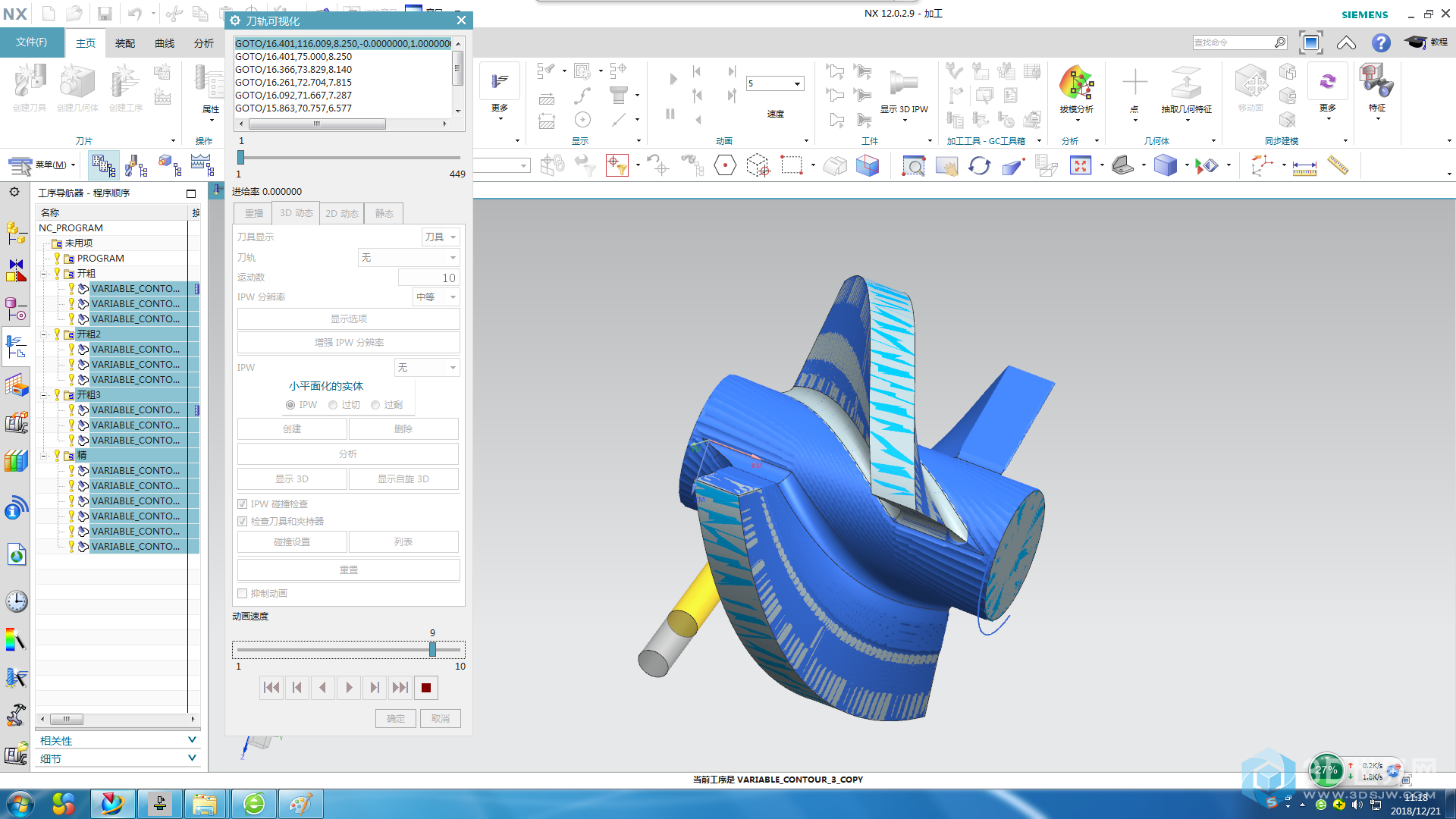Screen dimensions: 1456x819
Task: Open Windows Start button
Action: pos(20,804)
